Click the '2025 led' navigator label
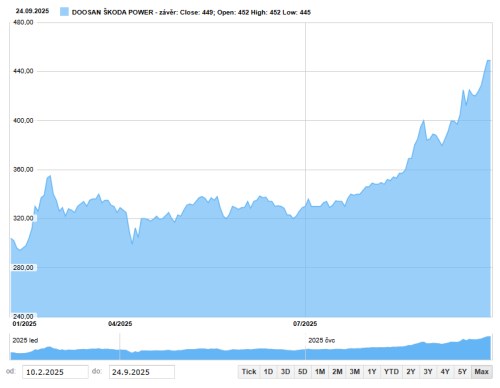Viewport: 500px width, 388px height. coord(25,340)
